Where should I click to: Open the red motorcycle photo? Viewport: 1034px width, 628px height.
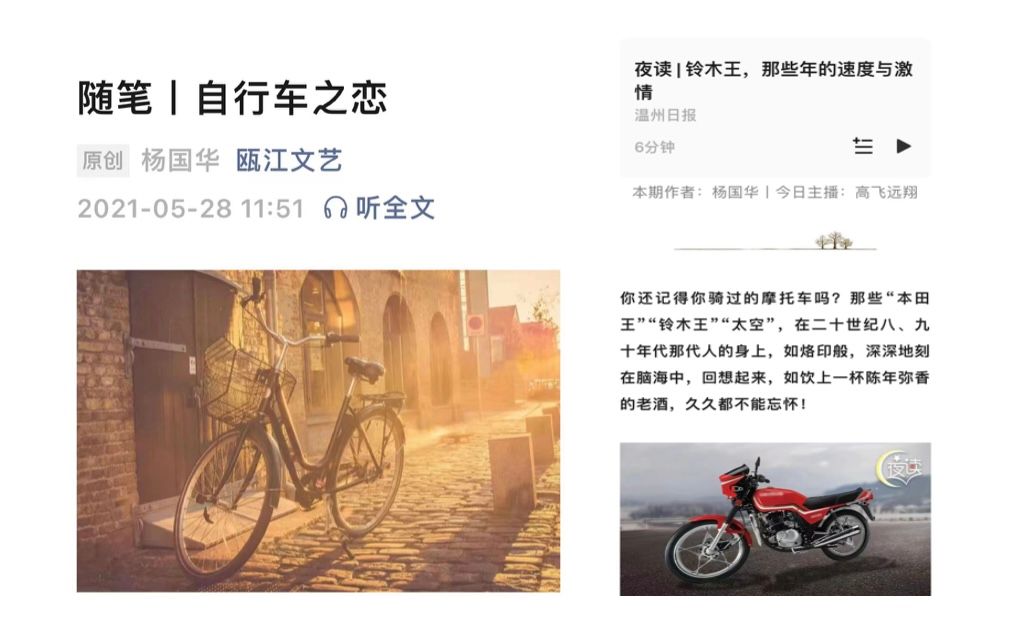click(x=775, y=519)
